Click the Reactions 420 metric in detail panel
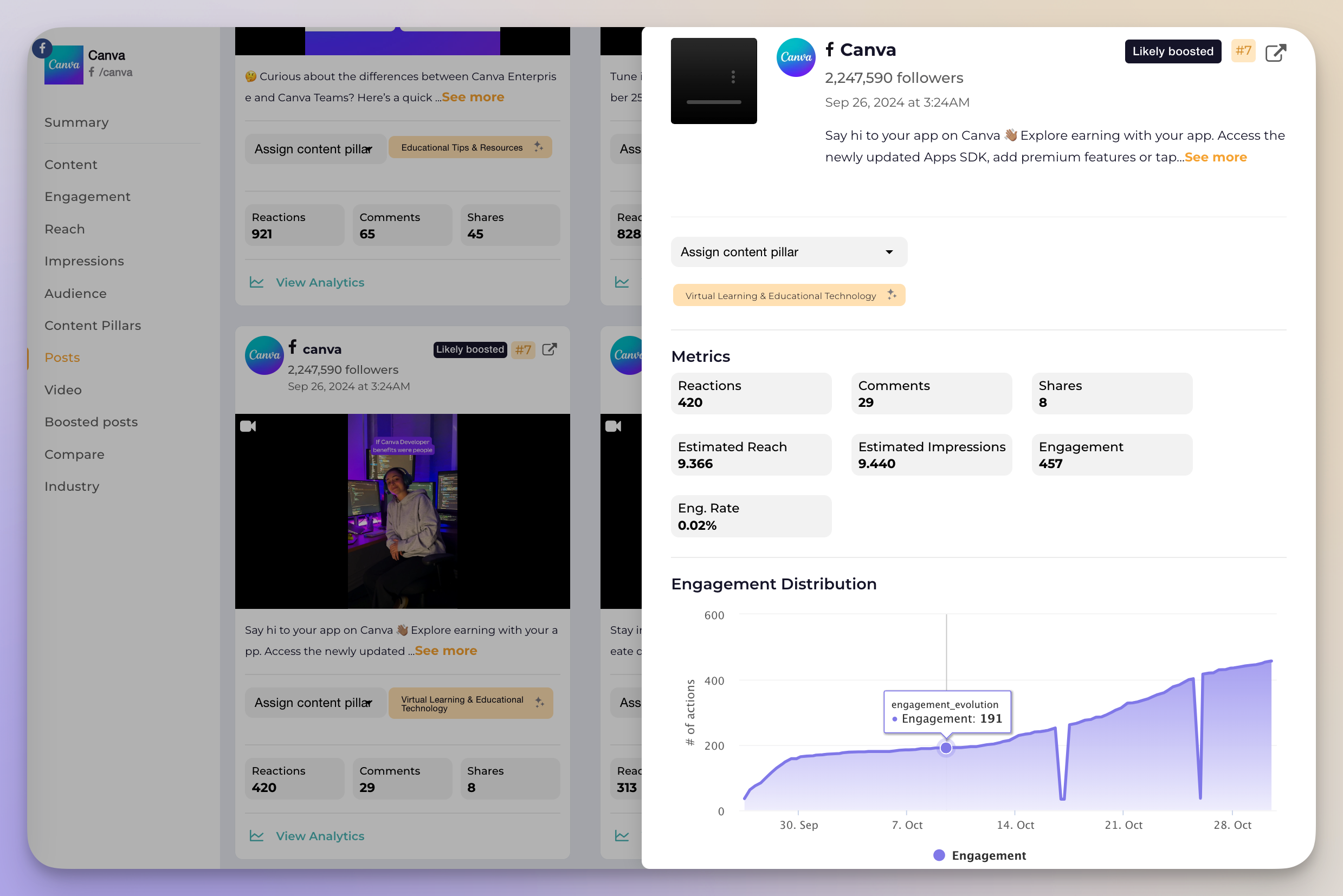Image resolution: width=1343 pixels, height=896 pixels. coord(751,394)
